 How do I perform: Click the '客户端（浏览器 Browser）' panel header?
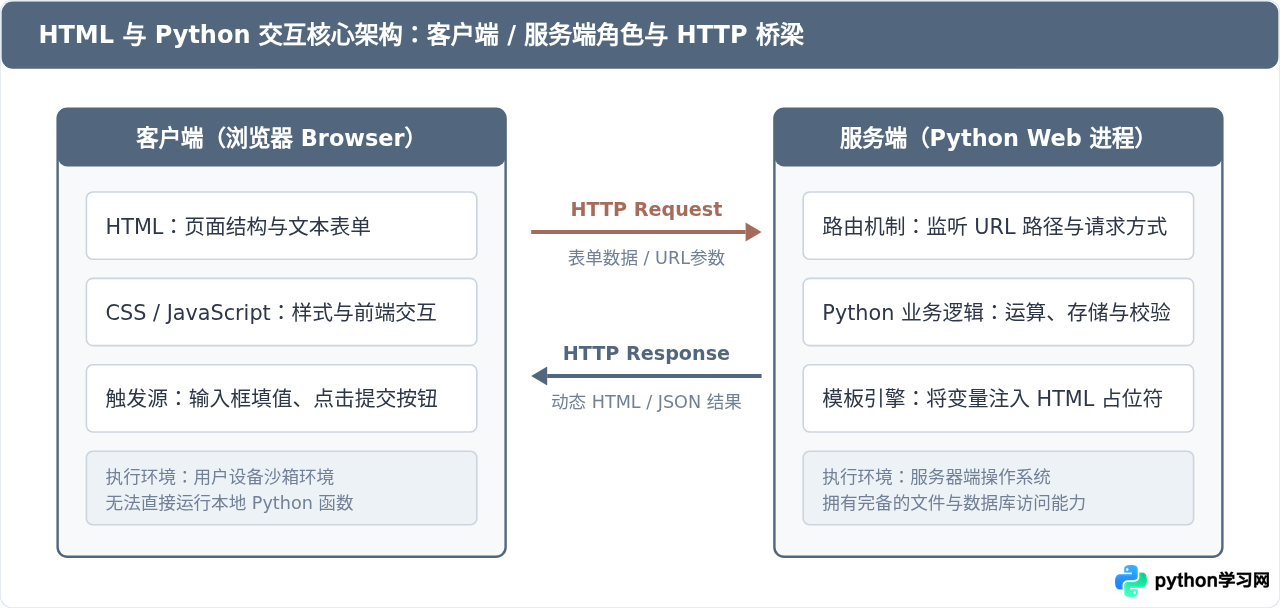point(282,138)
